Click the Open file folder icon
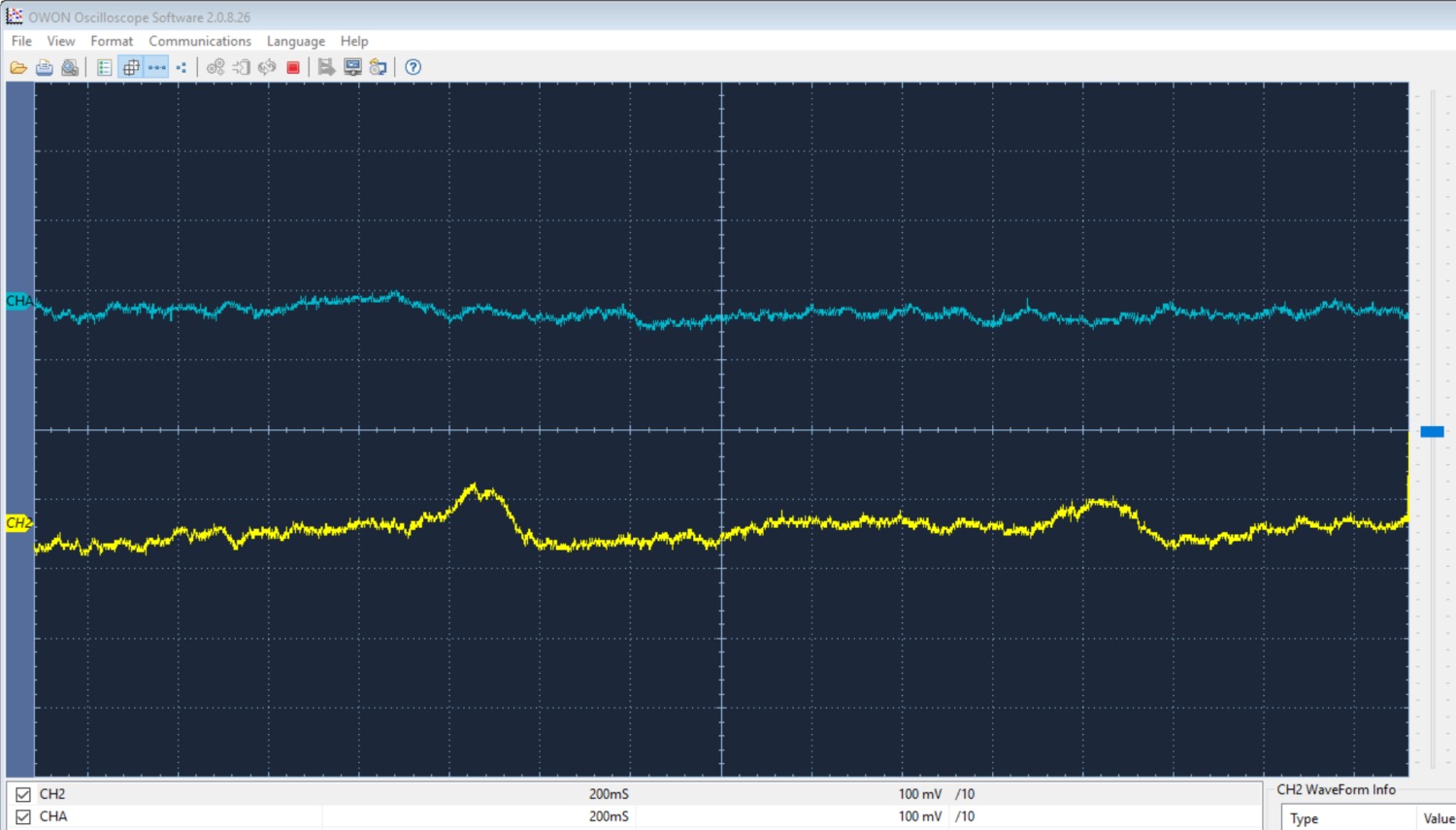This screenshot has height=830, width=1456. click(x=18, y=67)
